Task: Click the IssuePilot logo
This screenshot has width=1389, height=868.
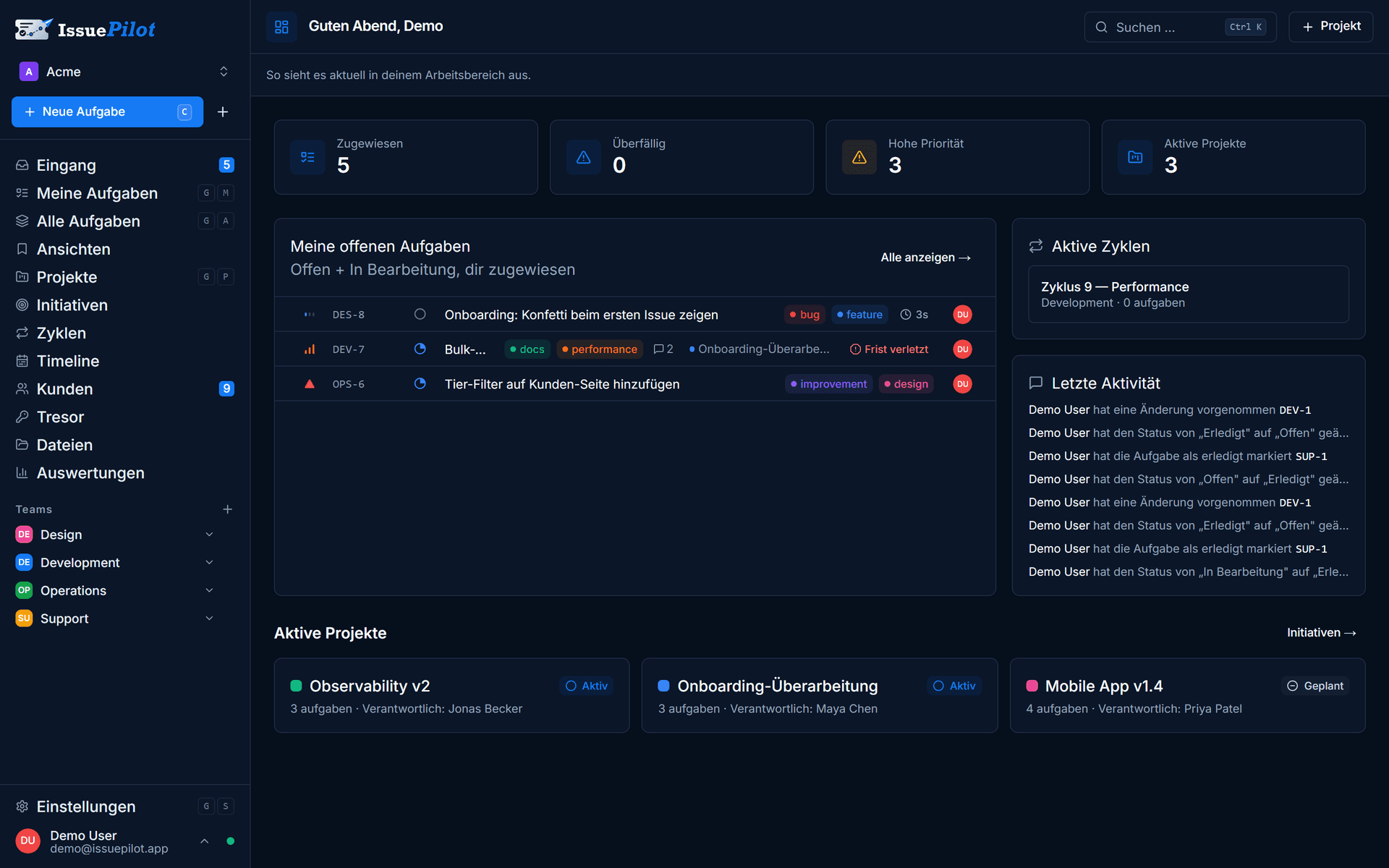Action: click(x=85, y=29)
